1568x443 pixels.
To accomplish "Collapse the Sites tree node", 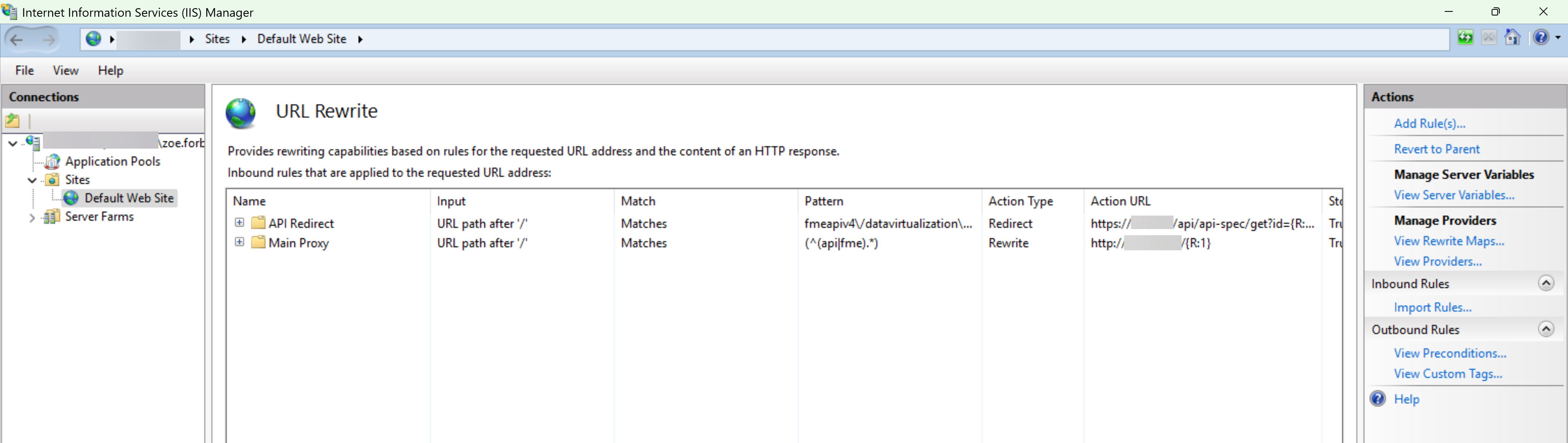I will coord(32,180).
